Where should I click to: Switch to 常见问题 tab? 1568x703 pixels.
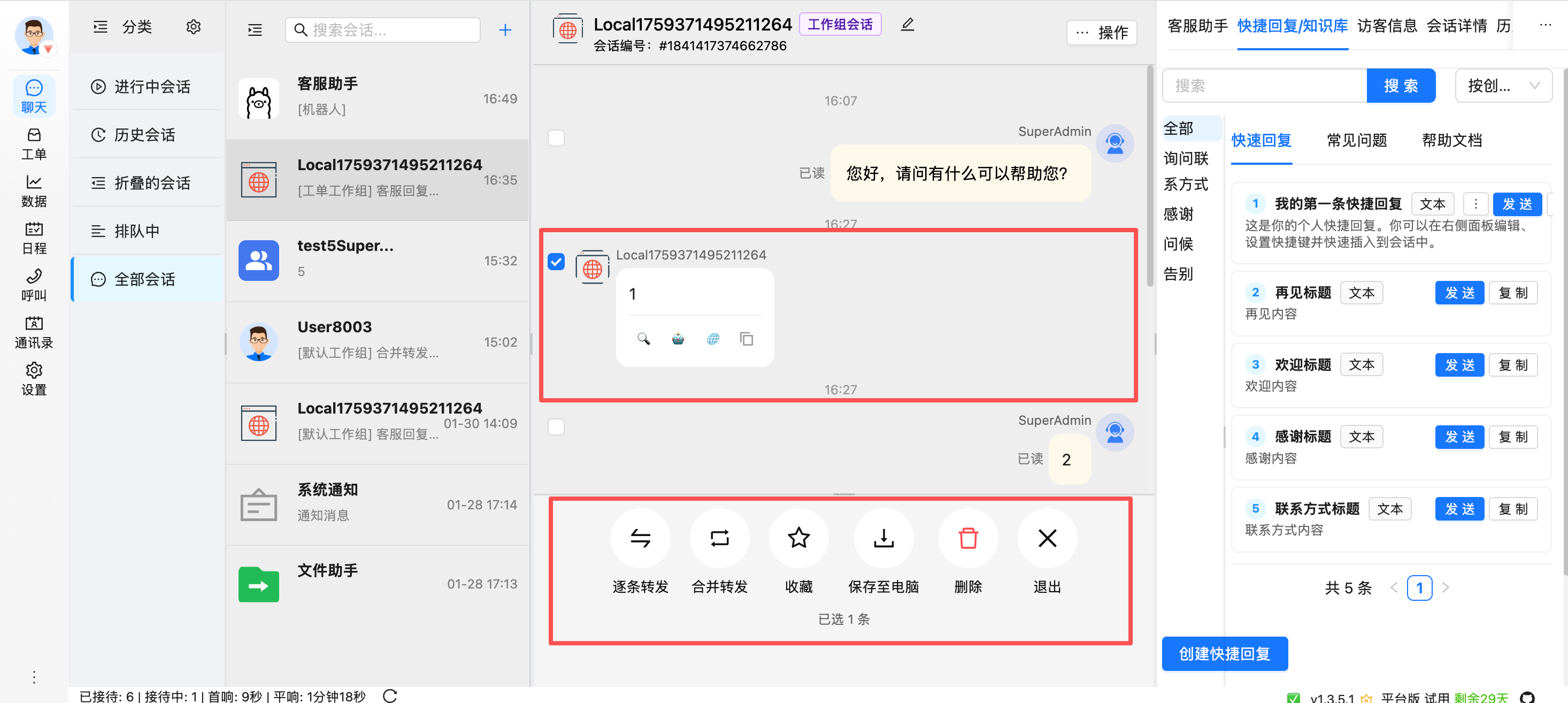pos(1356,140)
